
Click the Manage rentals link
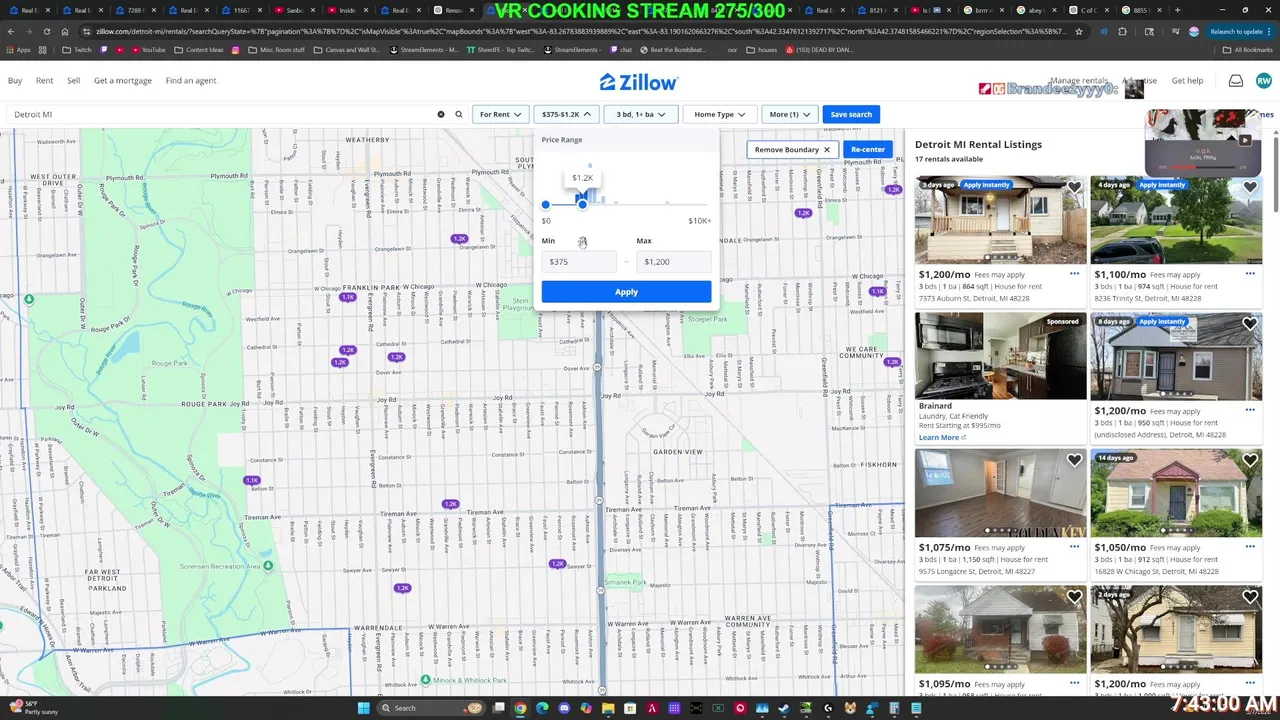coord(1079,81)
